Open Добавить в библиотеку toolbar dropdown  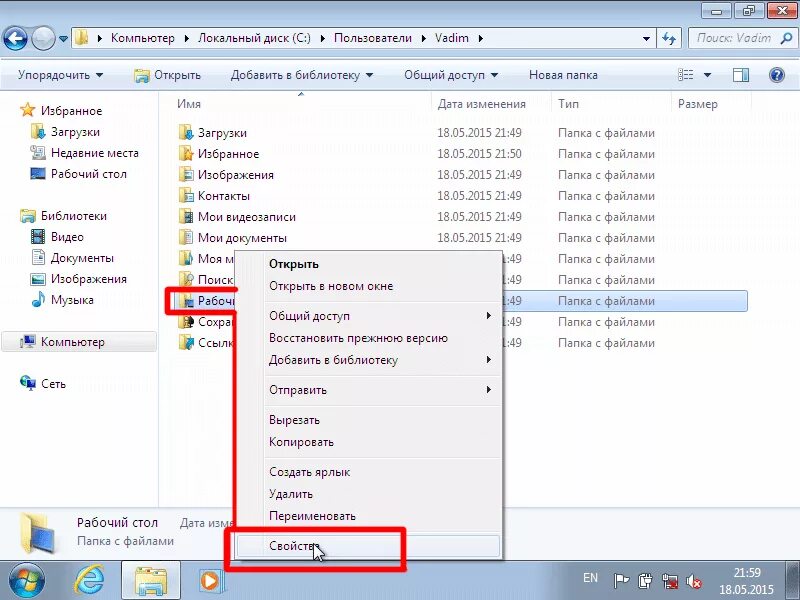tap(302, 75)
